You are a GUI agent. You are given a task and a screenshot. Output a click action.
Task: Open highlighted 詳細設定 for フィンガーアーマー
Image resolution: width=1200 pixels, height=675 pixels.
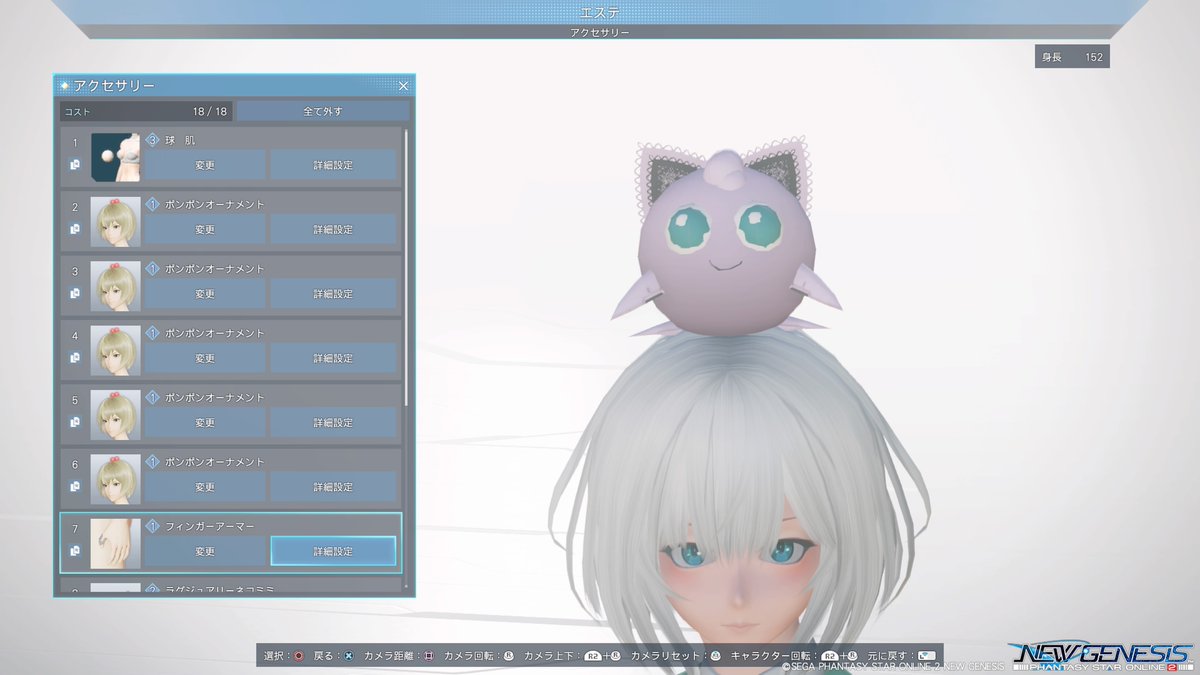(x=333, y=551)
